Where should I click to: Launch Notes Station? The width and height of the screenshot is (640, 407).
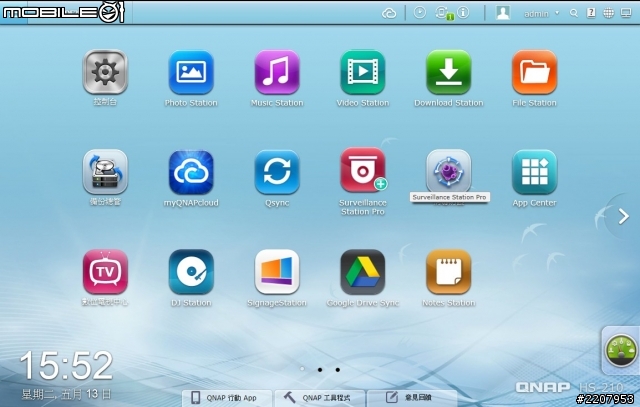tap(449, 271)
